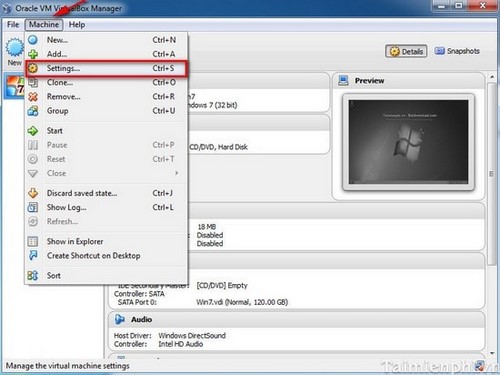The width and height of the screenshot is (500, 375).
Task: Click the Preview panel header
Action: (x=408, y=81)
